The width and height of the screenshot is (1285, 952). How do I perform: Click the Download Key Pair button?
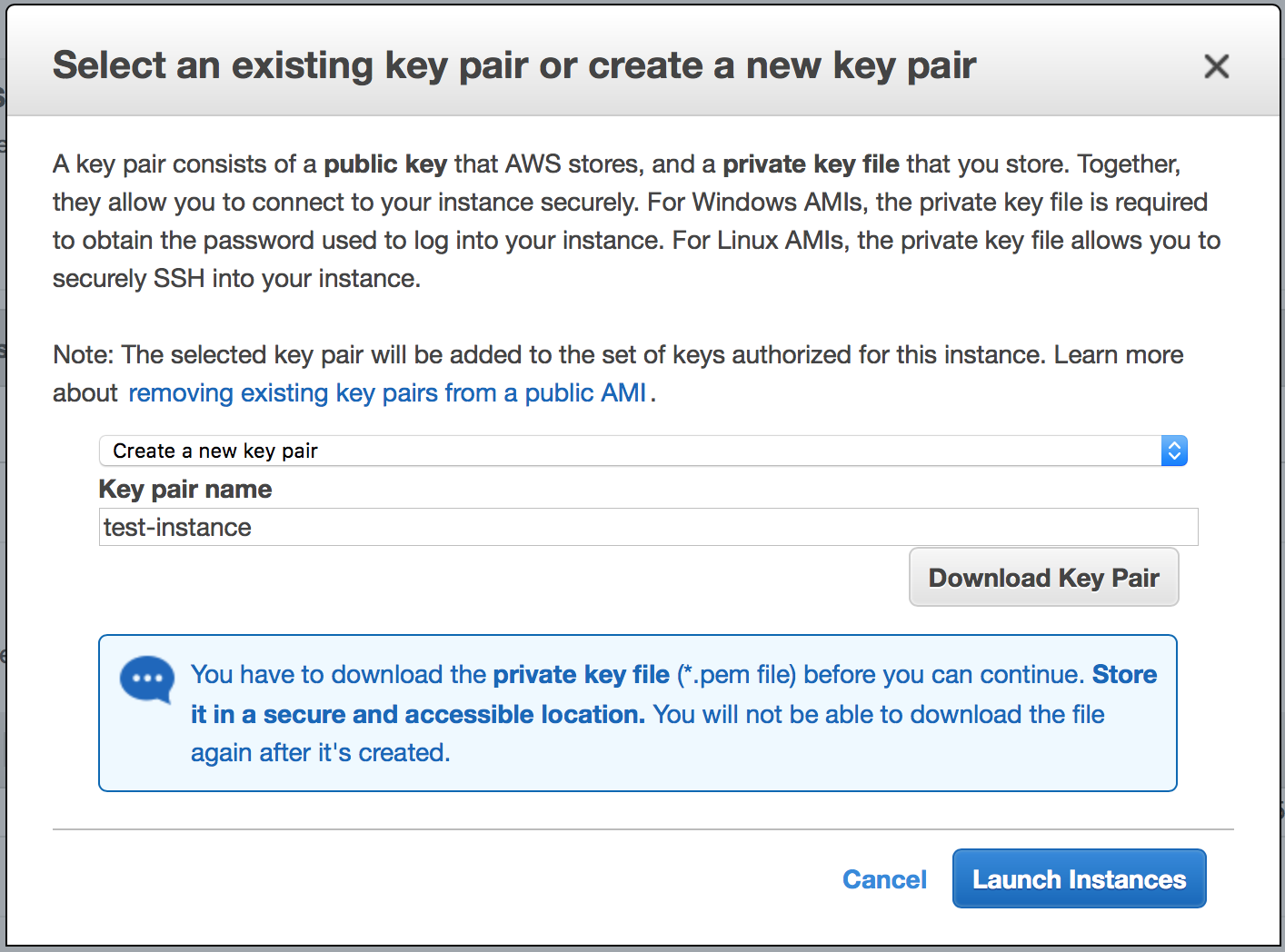point(1043,578)
